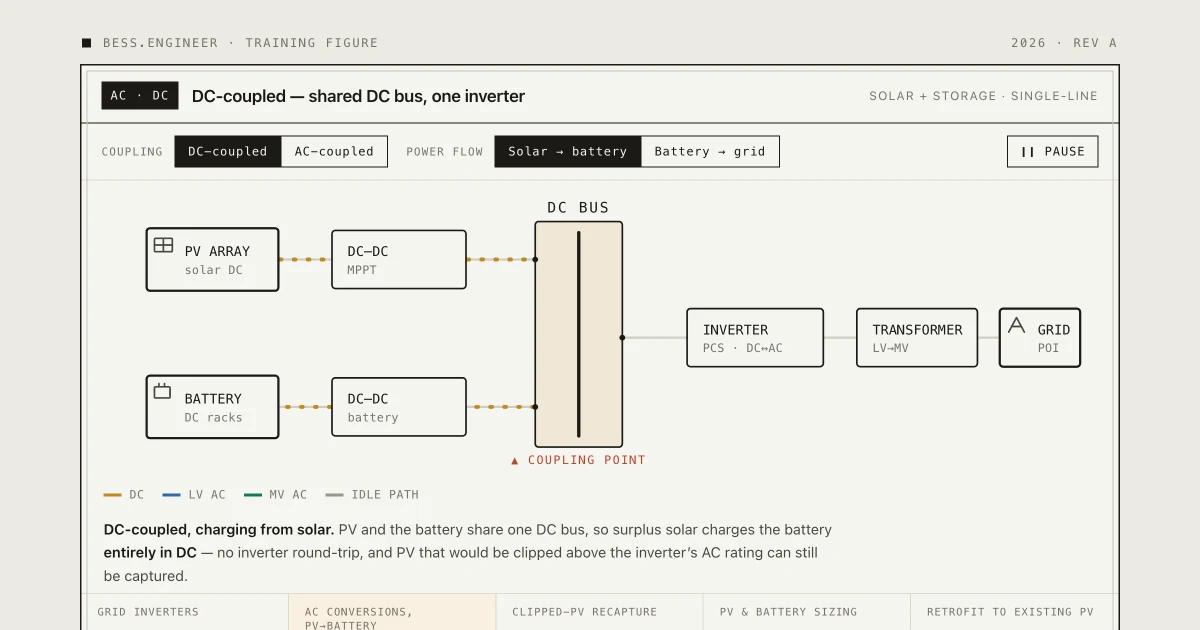1200x630 pixels.
Task: Click the COUPLING label
Action: tap(132, 152)
